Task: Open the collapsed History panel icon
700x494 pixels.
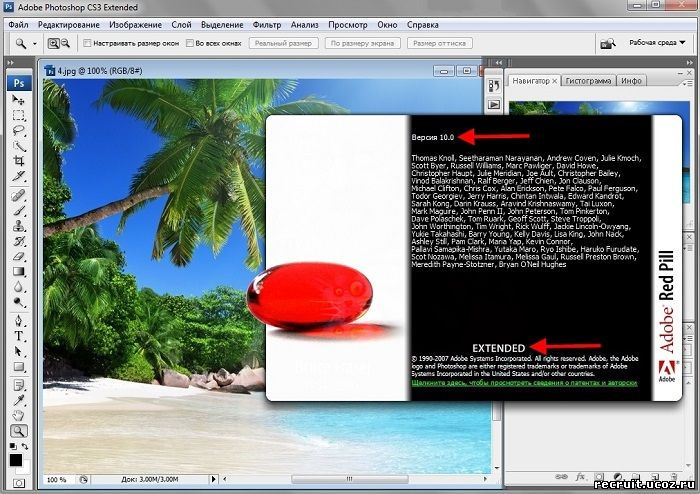Action: click(x=494, y=86)
